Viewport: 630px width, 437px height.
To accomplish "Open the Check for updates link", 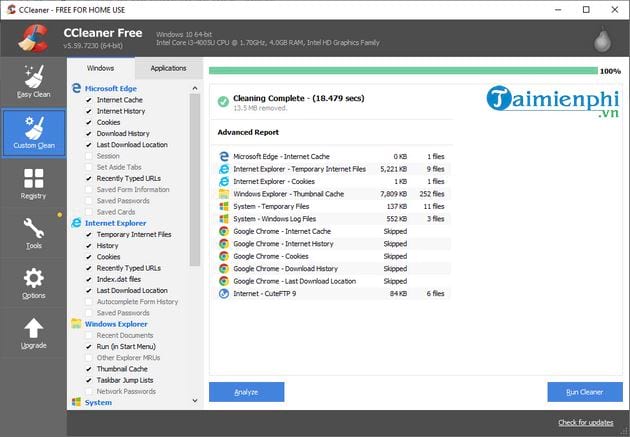I will click(x=585, y=423).
